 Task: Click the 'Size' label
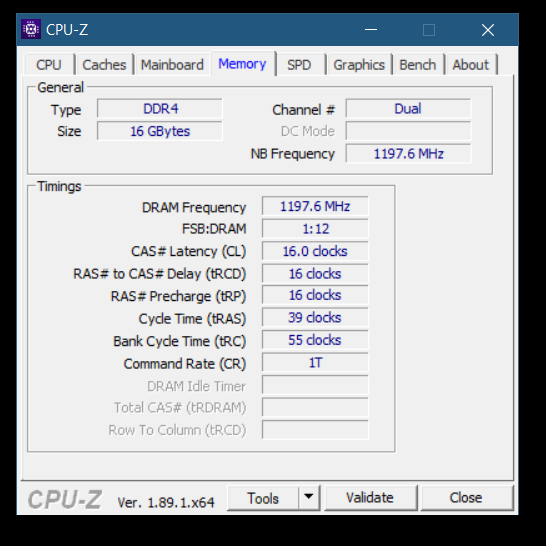(69, 132)
